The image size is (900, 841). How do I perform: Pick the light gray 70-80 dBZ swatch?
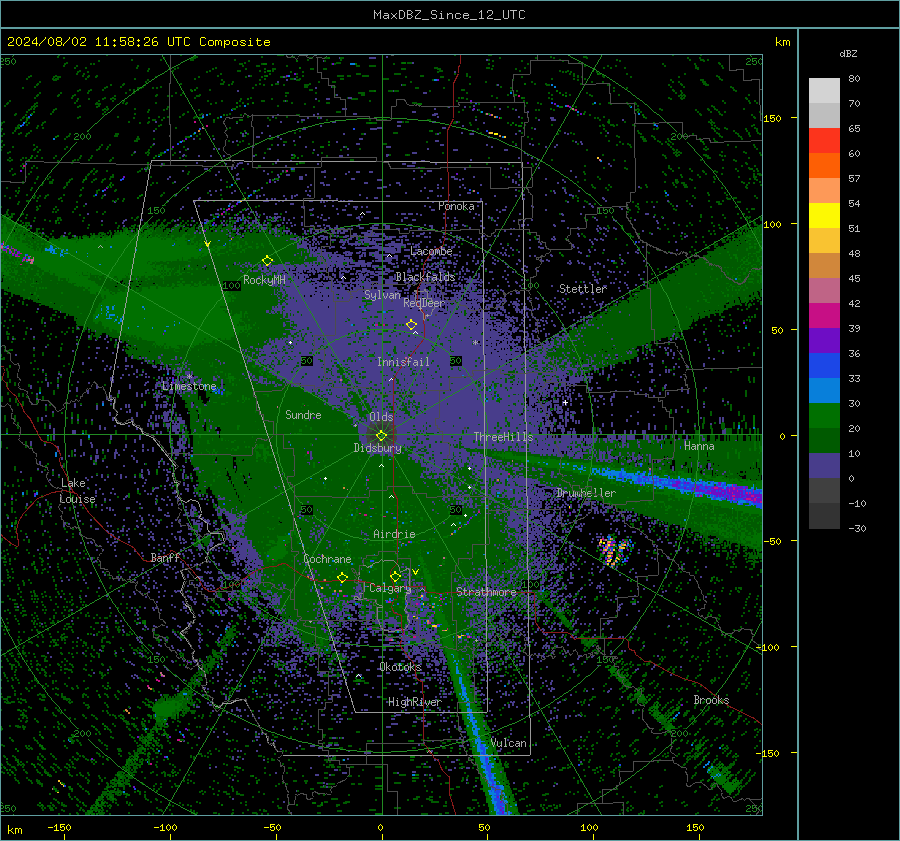(824, 91)
